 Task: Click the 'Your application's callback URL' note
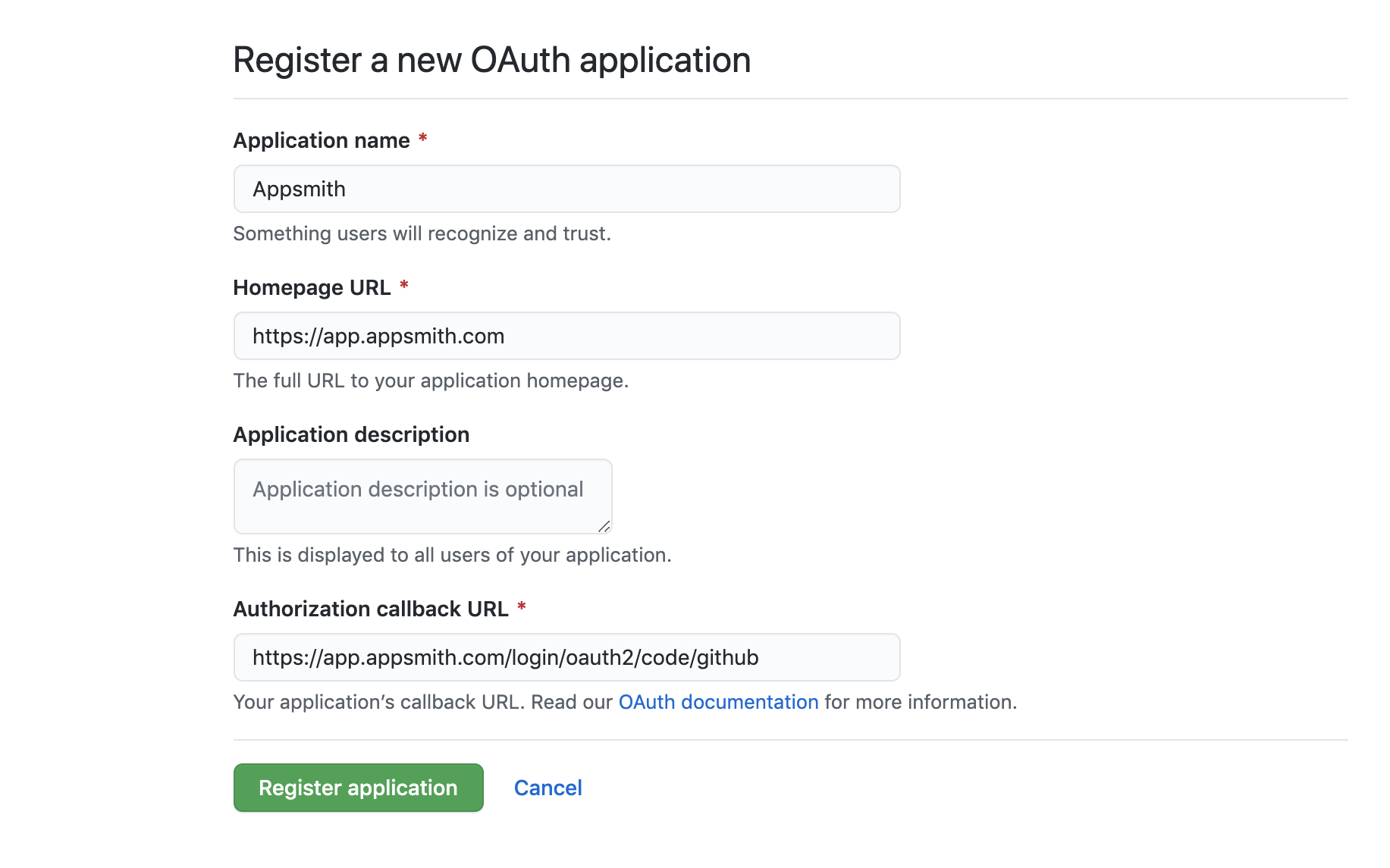click(425, 702)
